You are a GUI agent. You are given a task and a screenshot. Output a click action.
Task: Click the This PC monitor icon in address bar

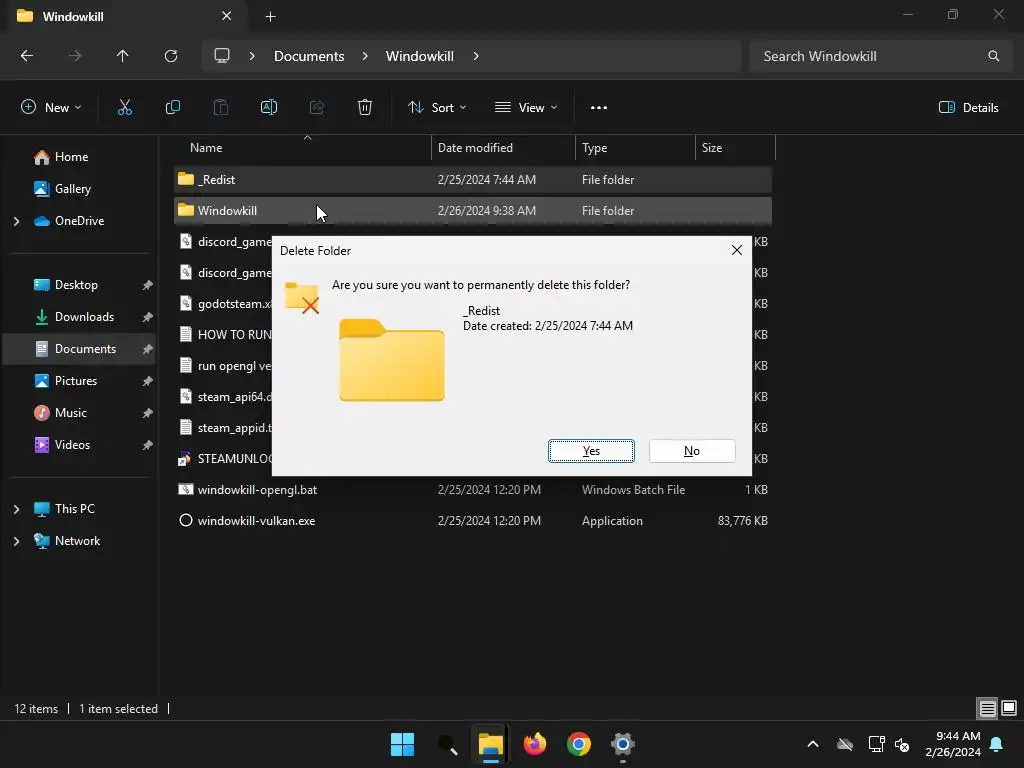[x=222, y=56]
